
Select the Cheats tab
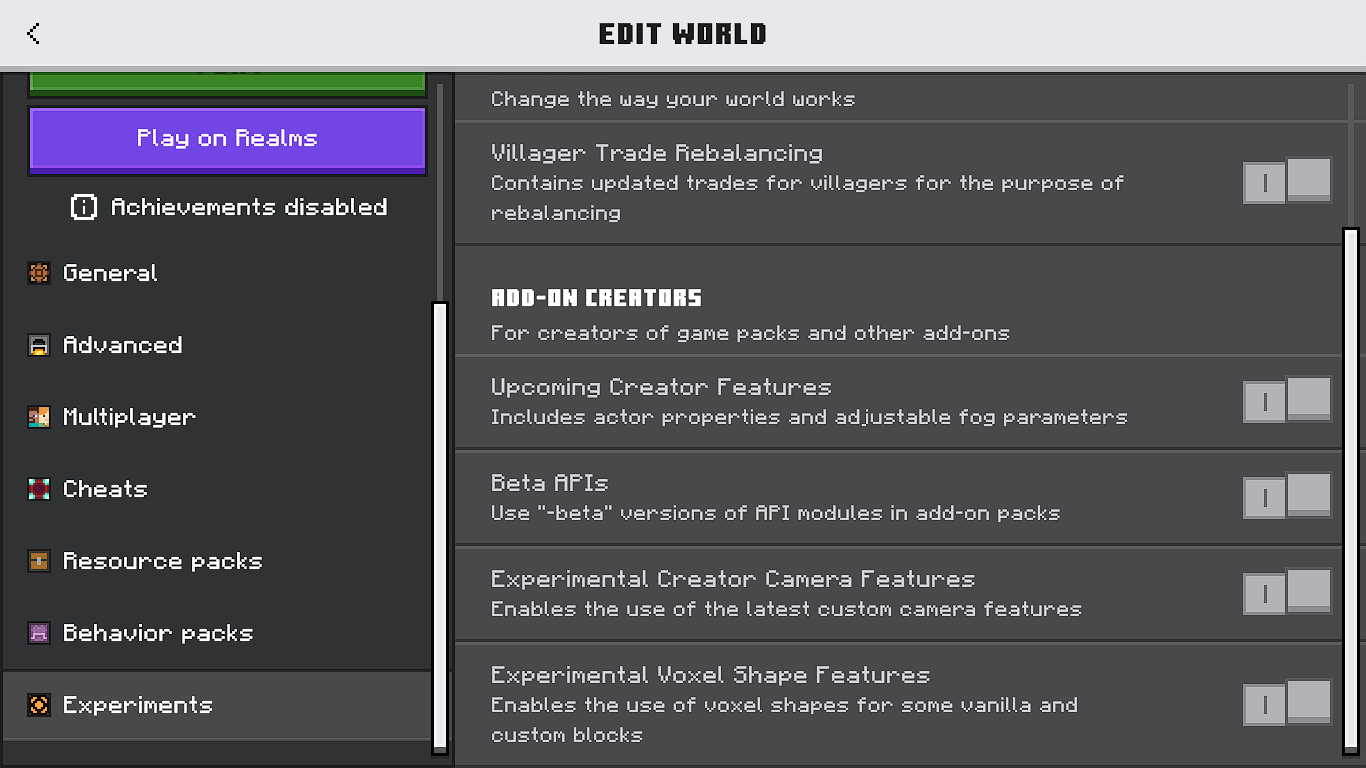217,489
